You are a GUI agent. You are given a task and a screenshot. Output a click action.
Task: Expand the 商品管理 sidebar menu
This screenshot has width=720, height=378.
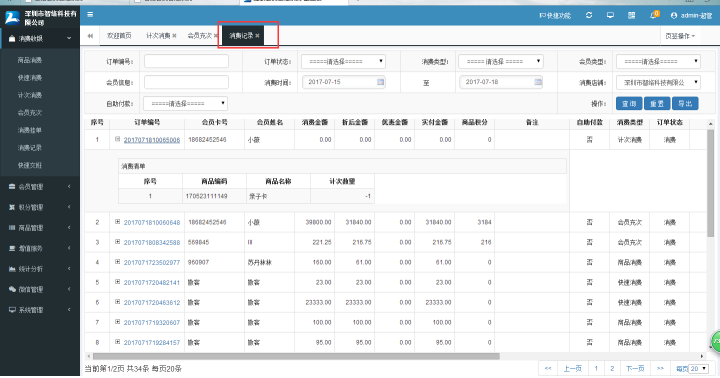(x=40, y=228)
